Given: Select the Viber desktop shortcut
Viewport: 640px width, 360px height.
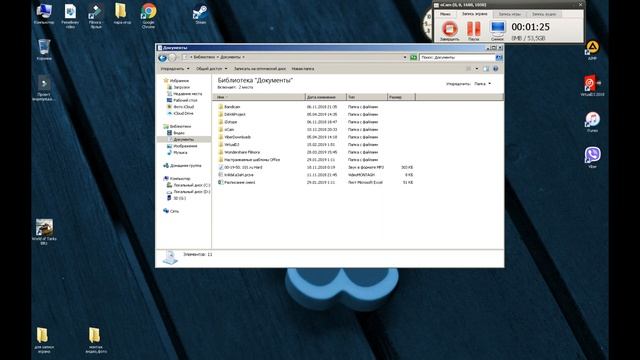Looking at the screenshot, I should click(592, 158).
